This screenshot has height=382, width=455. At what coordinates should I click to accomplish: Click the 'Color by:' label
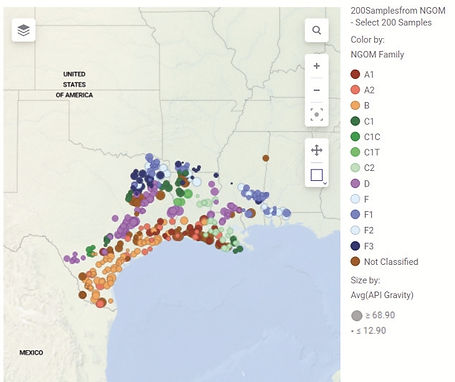[x=367, y=40]
